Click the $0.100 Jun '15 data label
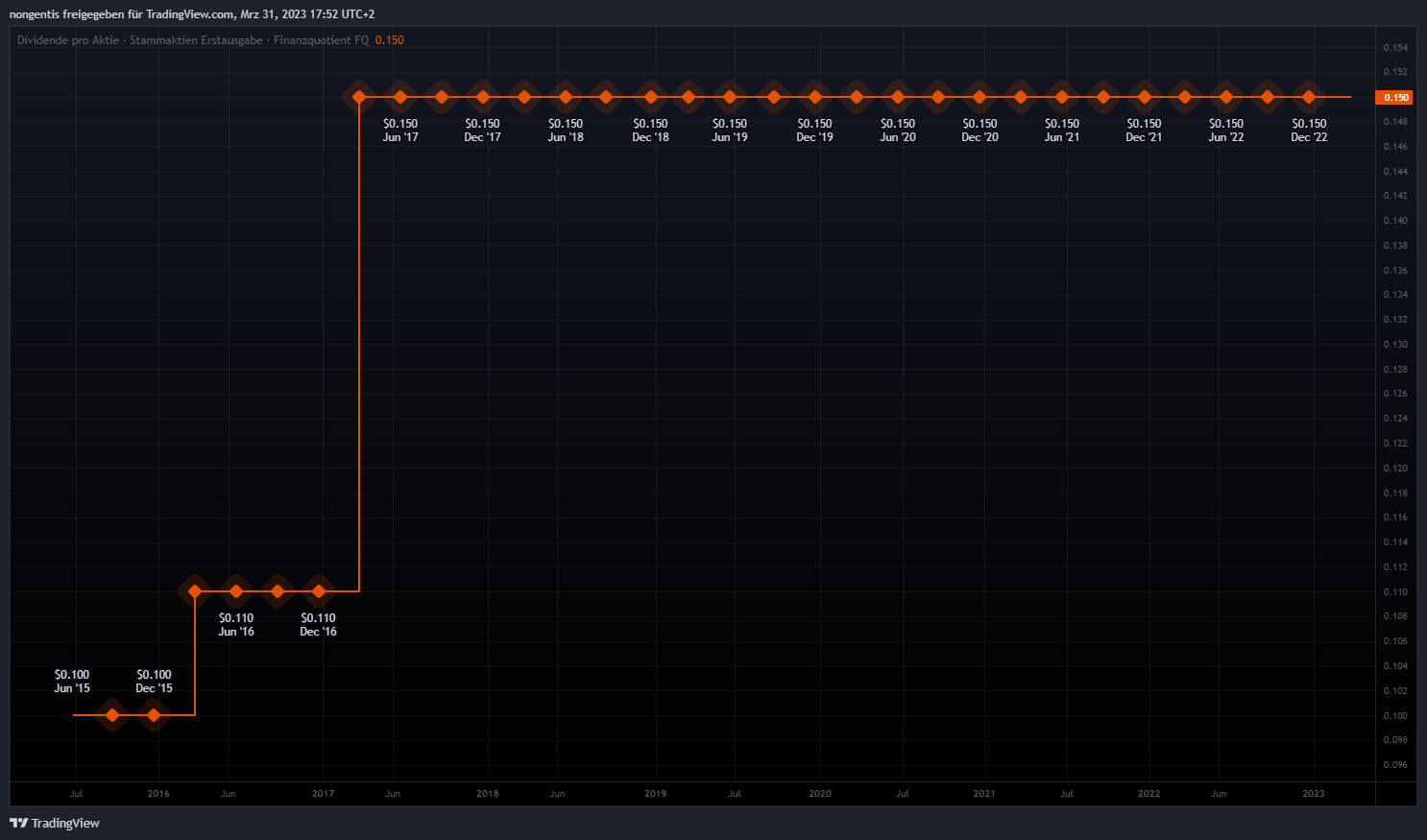The image size is (1427, 840). point(72,681)
